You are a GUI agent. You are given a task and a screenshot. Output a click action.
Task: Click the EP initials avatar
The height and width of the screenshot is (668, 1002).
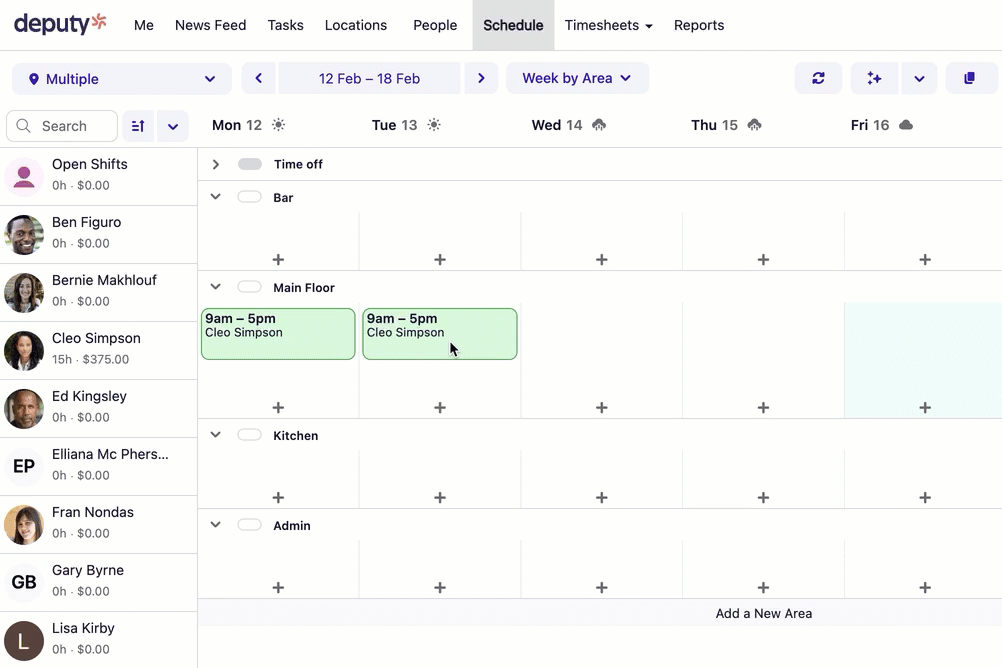[24, 467]
